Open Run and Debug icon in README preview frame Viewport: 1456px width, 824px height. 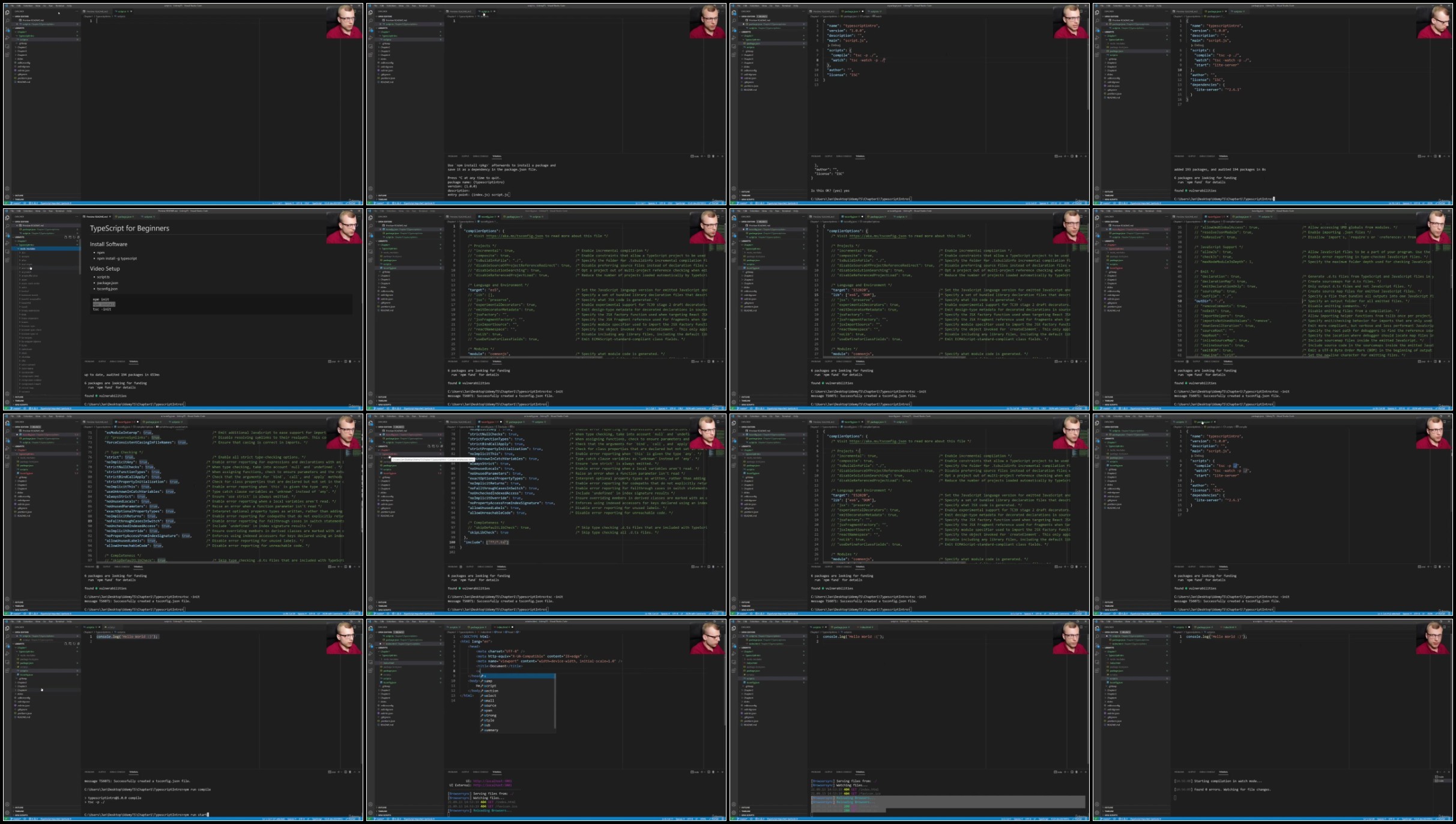point(7,243)
